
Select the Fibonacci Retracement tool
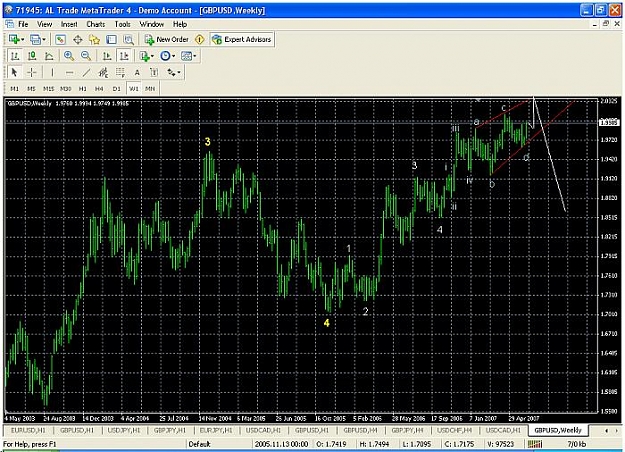[120, 73]
